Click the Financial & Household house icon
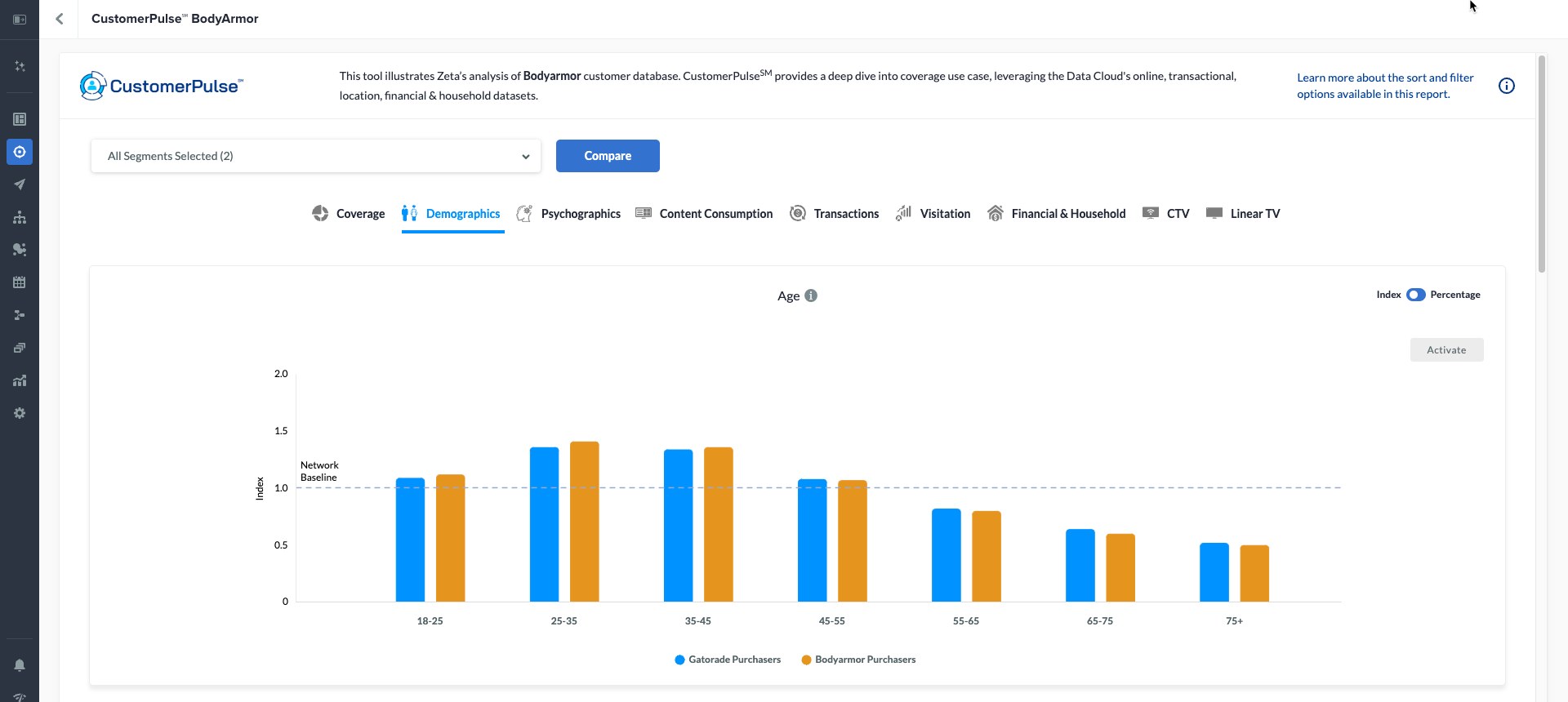 tap(995, 213)
